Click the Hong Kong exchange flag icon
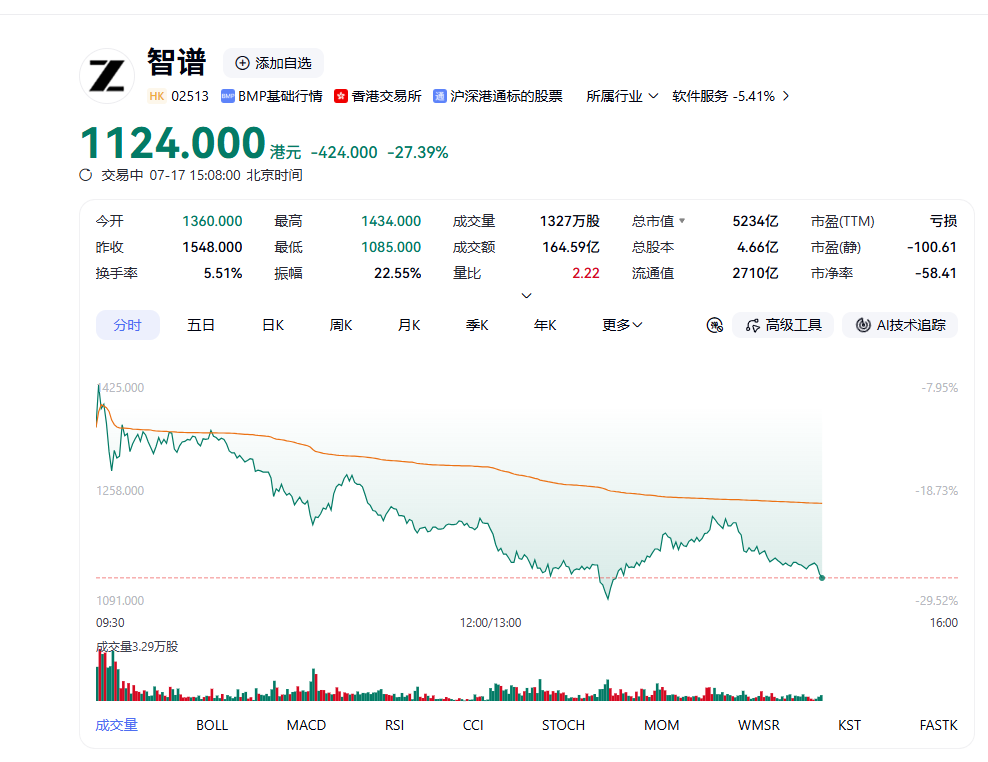Image resolution: width=988 pixels, height=762 pixels. [x=341, y=96]
